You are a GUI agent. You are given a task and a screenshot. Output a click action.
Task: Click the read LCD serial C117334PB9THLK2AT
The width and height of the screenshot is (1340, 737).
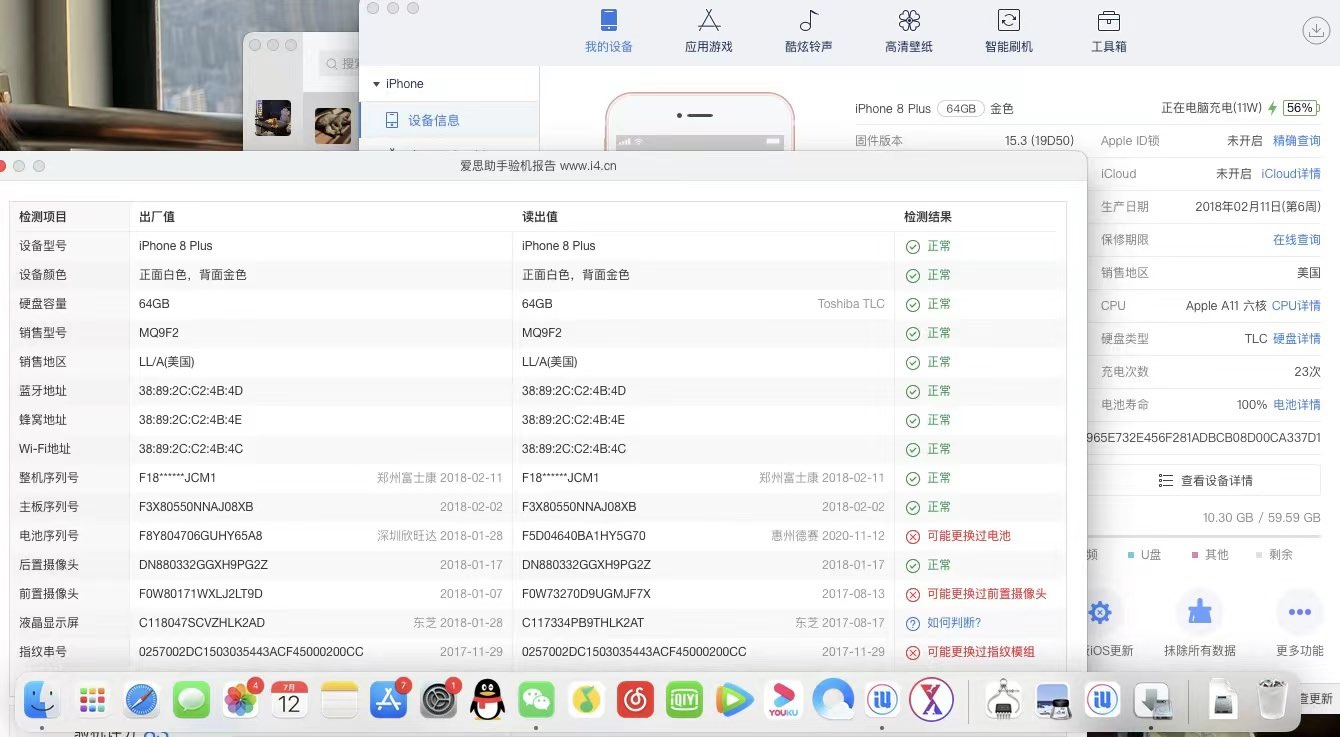click(583, 623)
